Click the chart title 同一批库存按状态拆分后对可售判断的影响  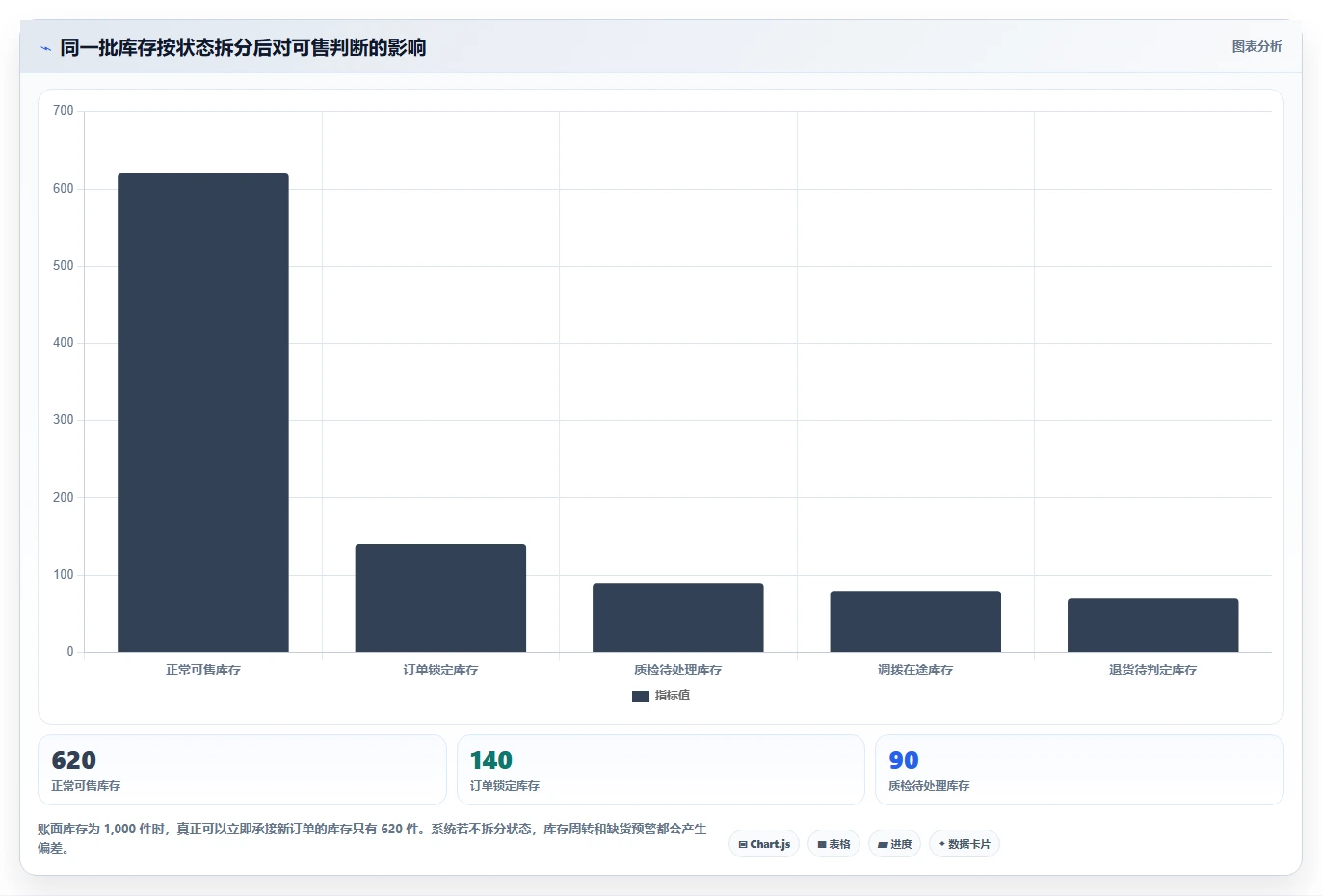(x=243, y=48)
